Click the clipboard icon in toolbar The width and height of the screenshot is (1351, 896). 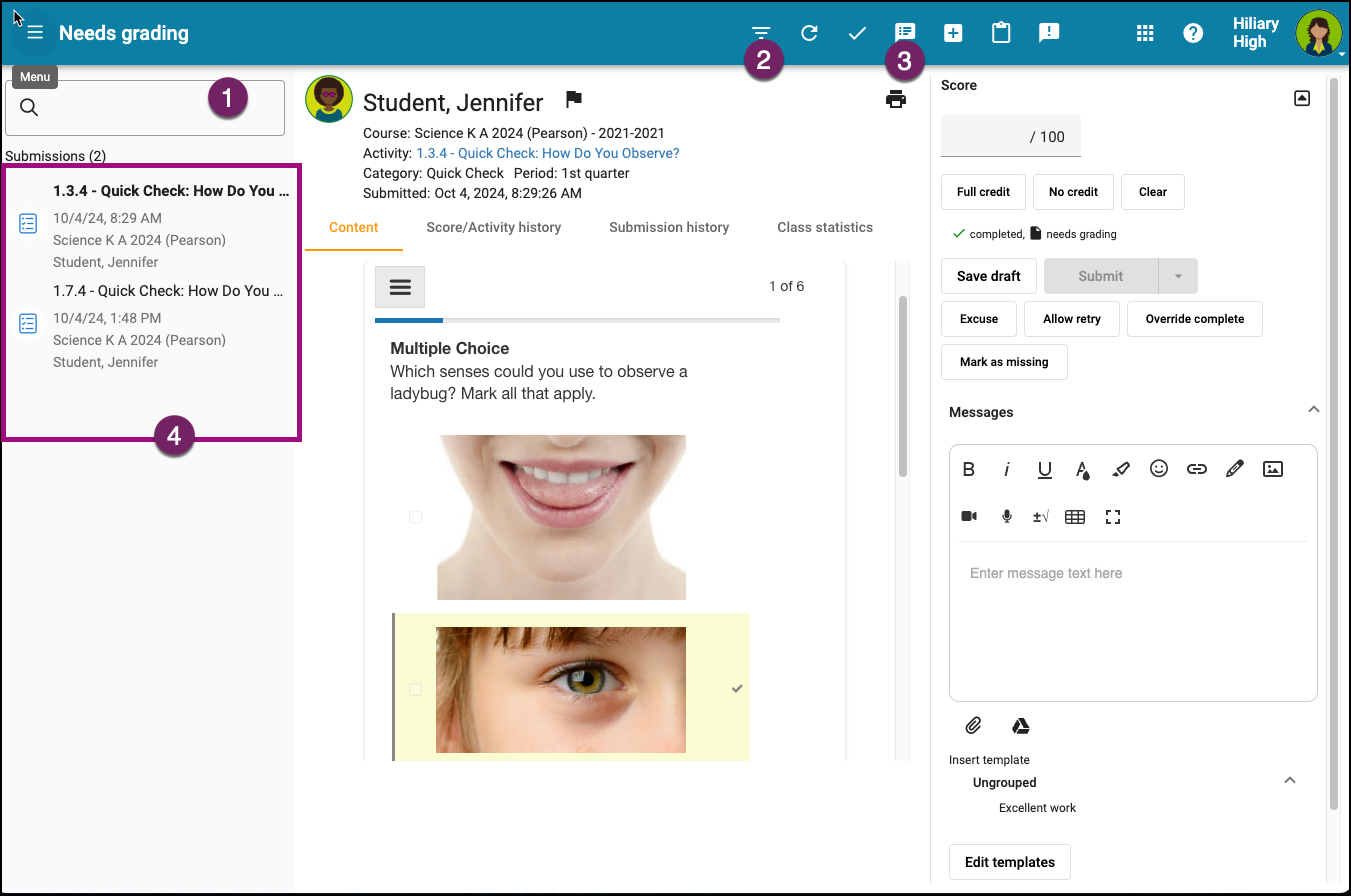pyautogui.click(x=1001, y=33)
